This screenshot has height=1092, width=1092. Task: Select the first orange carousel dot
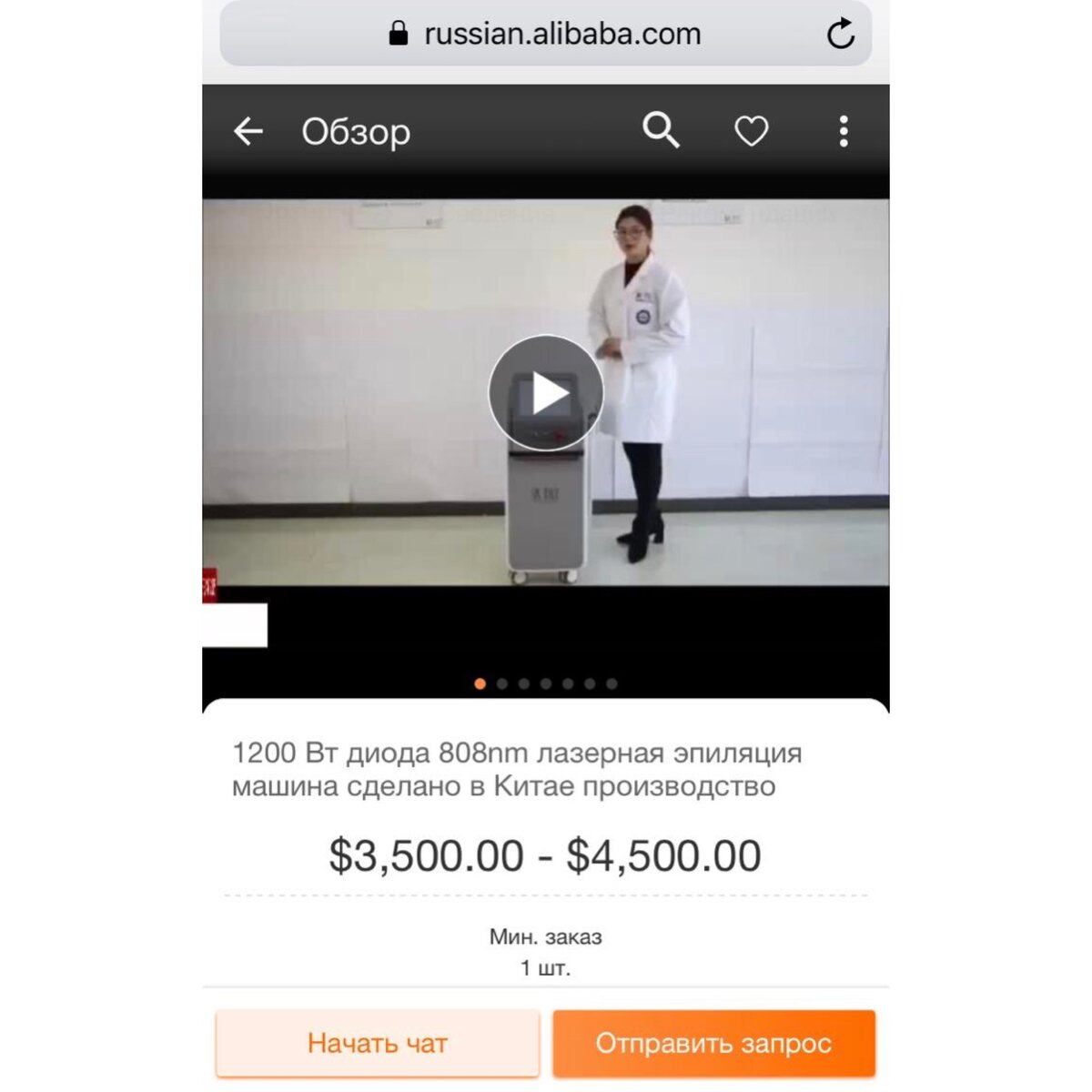(480, 683)
